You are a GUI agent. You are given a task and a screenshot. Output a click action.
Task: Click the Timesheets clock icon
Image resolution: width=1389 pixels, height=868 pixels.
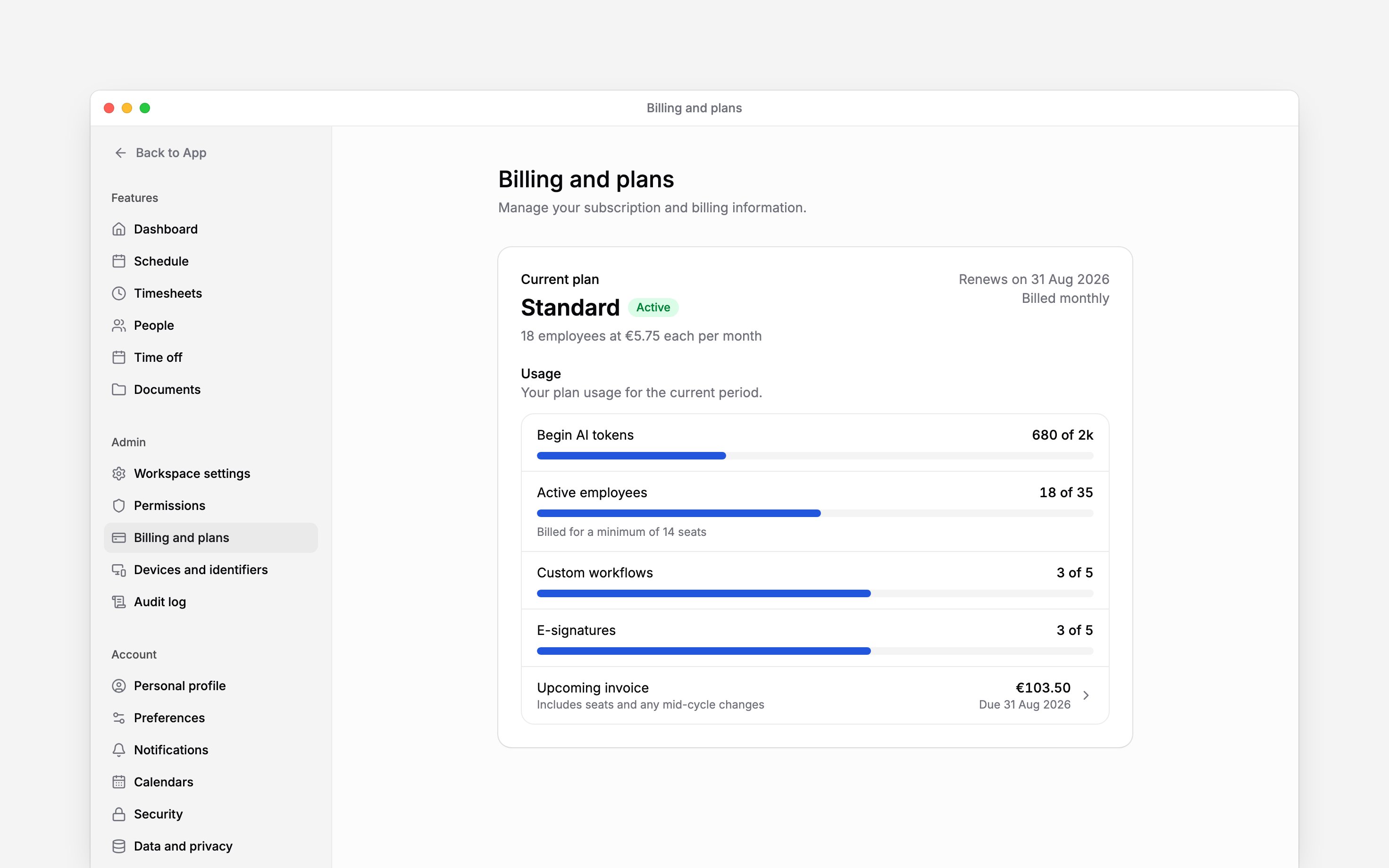(x=119, y=293)
